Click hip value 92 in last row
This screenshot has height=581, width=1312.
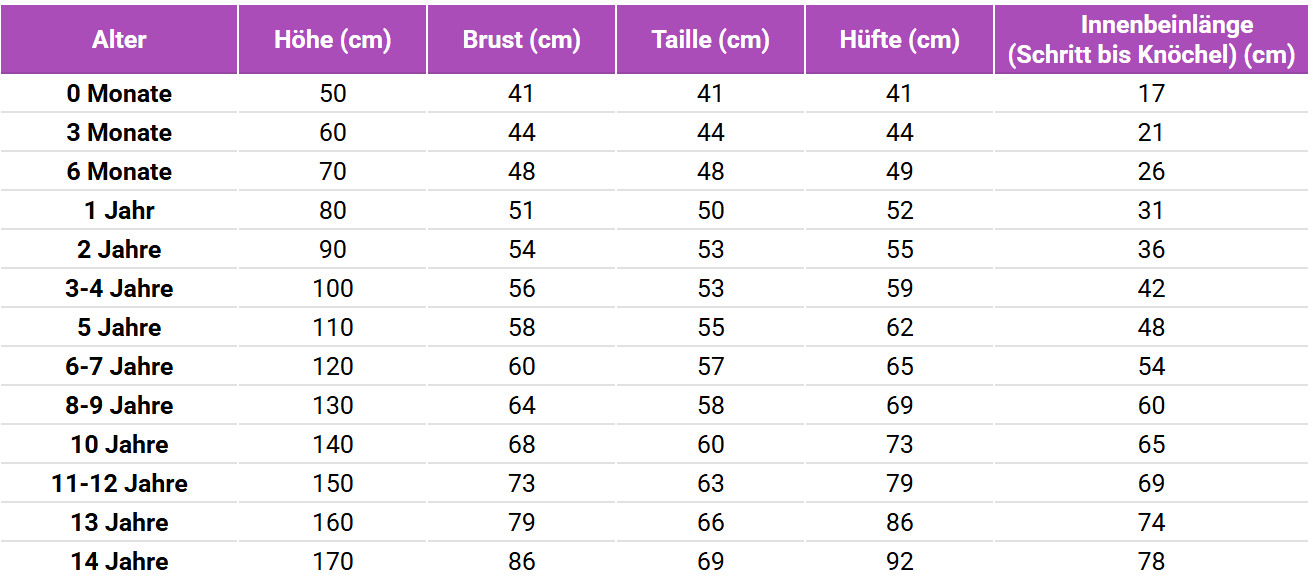click(900, 562)
